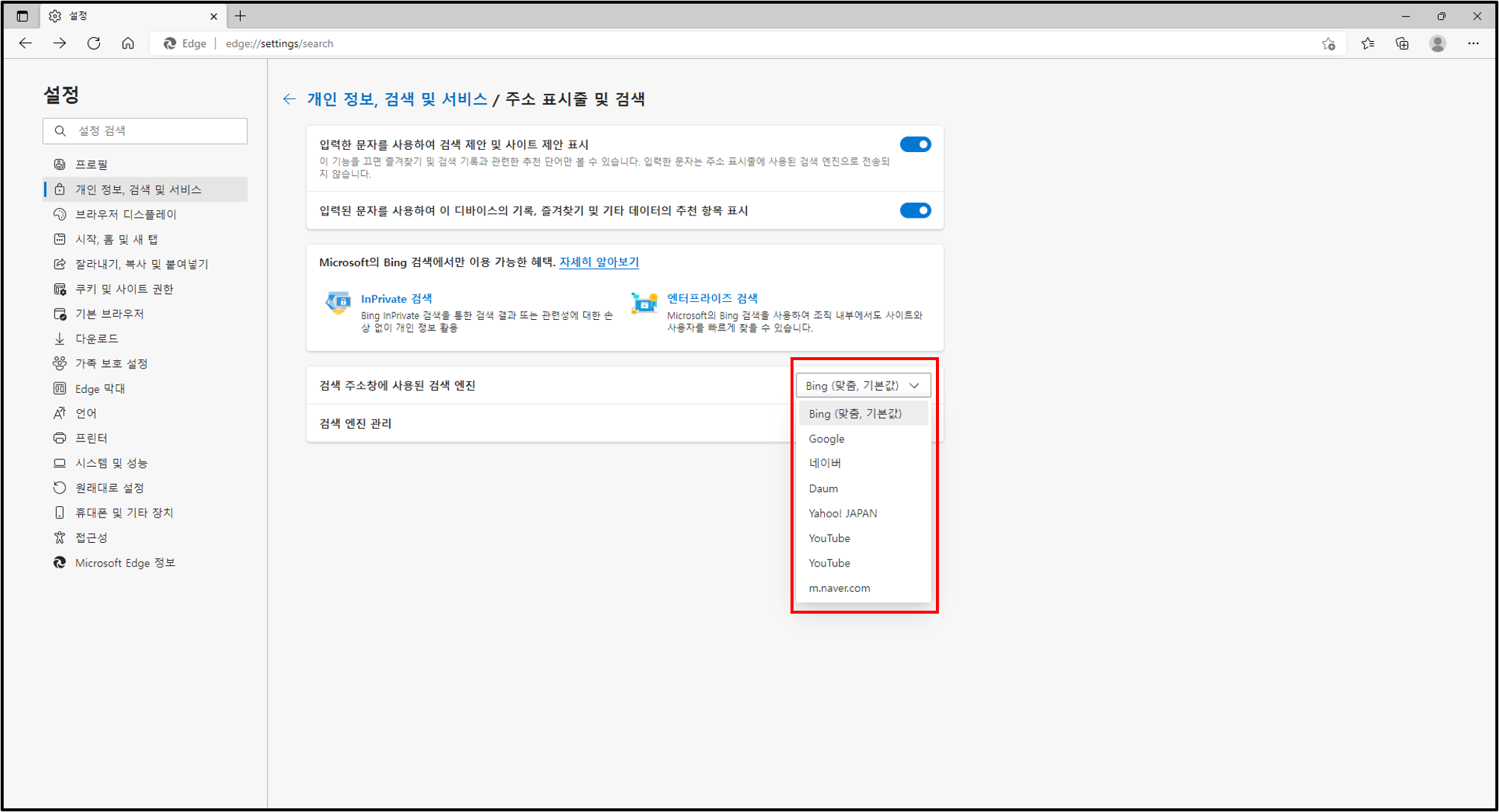Screen dimensions: 1499x812
Task: Open the Settings and more ellipsis menu
Action: 1473,43
